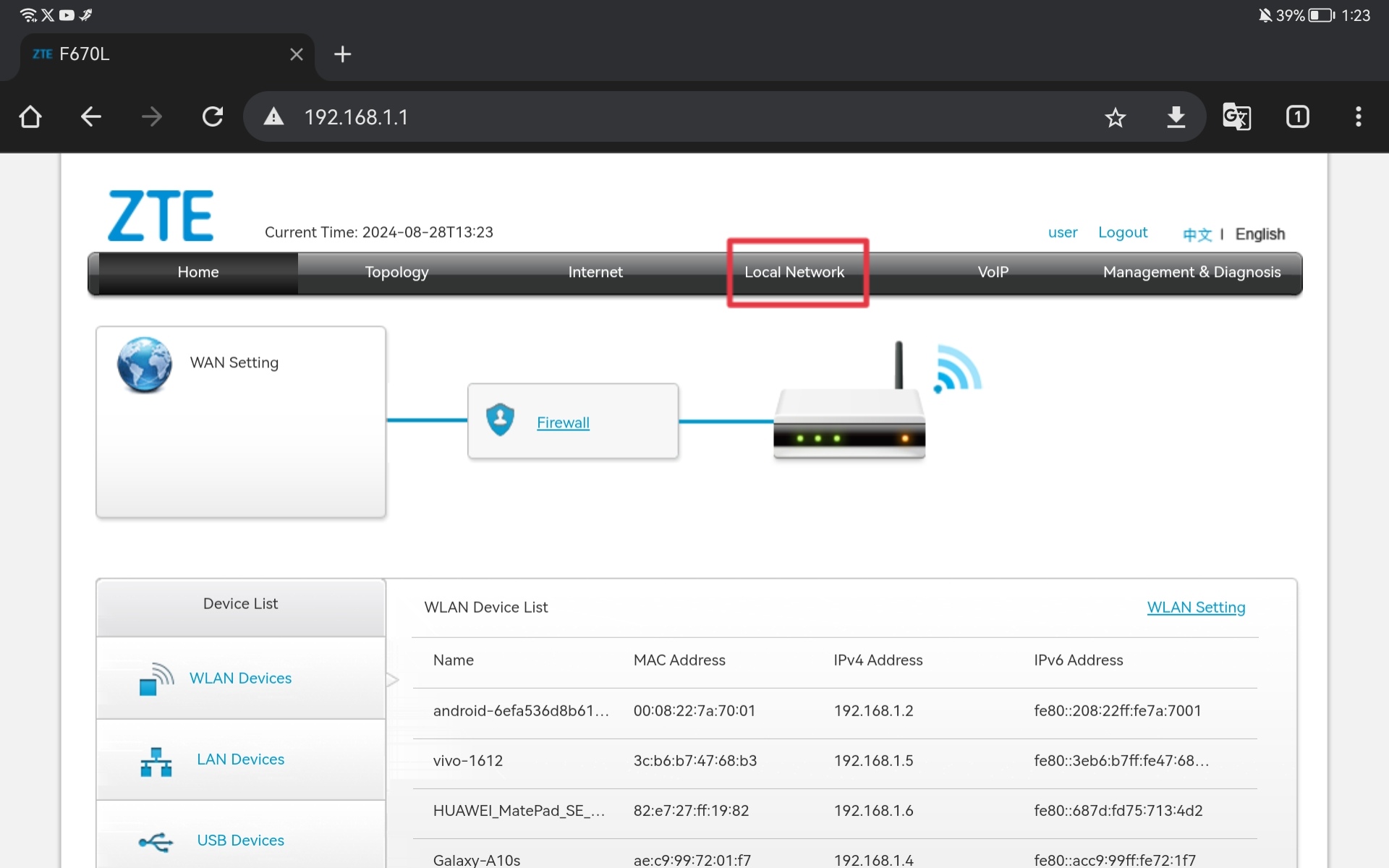
Task: Bookmark page with the star icon
Action: click(1115, 117)
